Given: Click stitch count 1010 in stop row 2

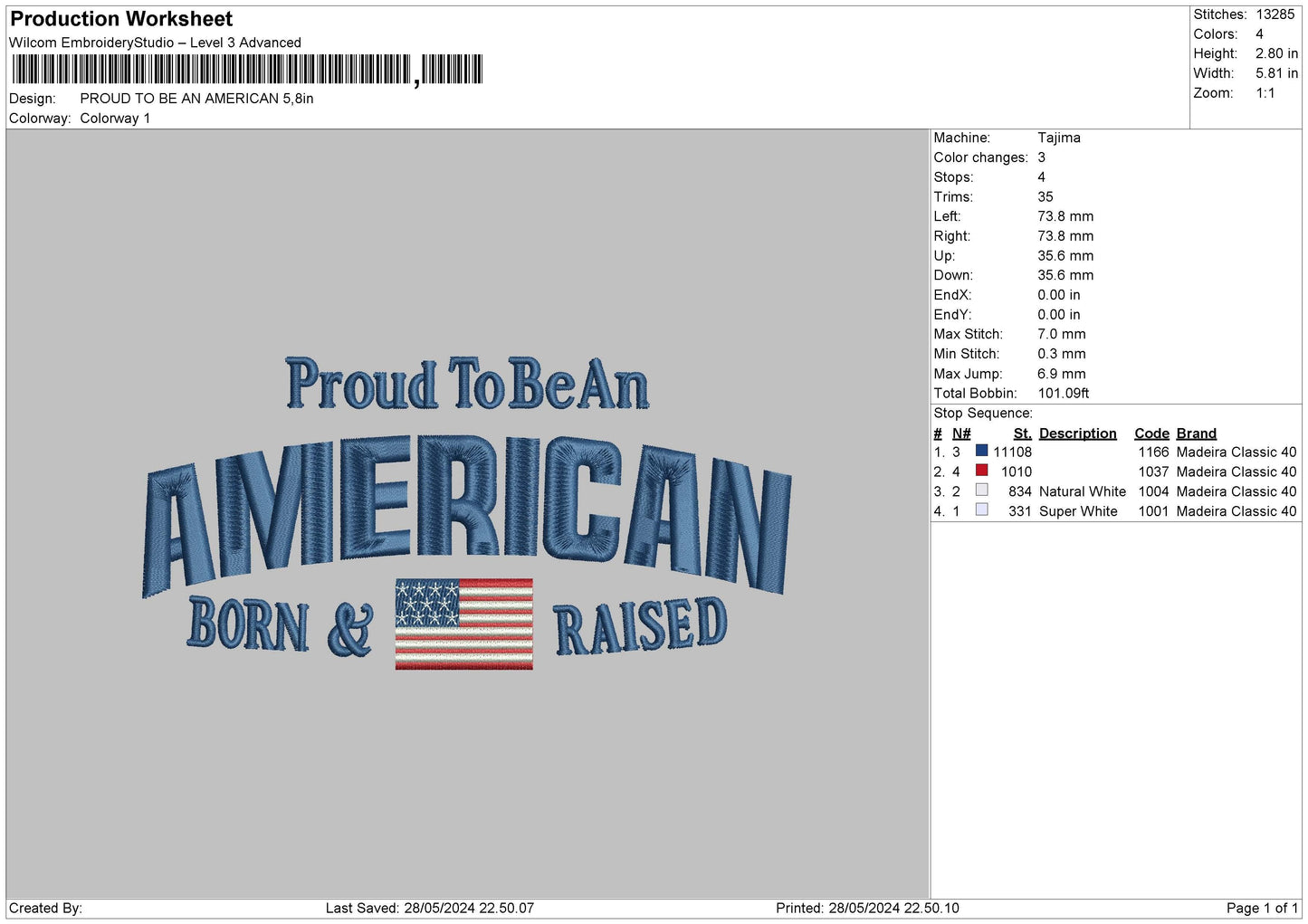Looking at the screenshot, I should [x=1017, y=472].
